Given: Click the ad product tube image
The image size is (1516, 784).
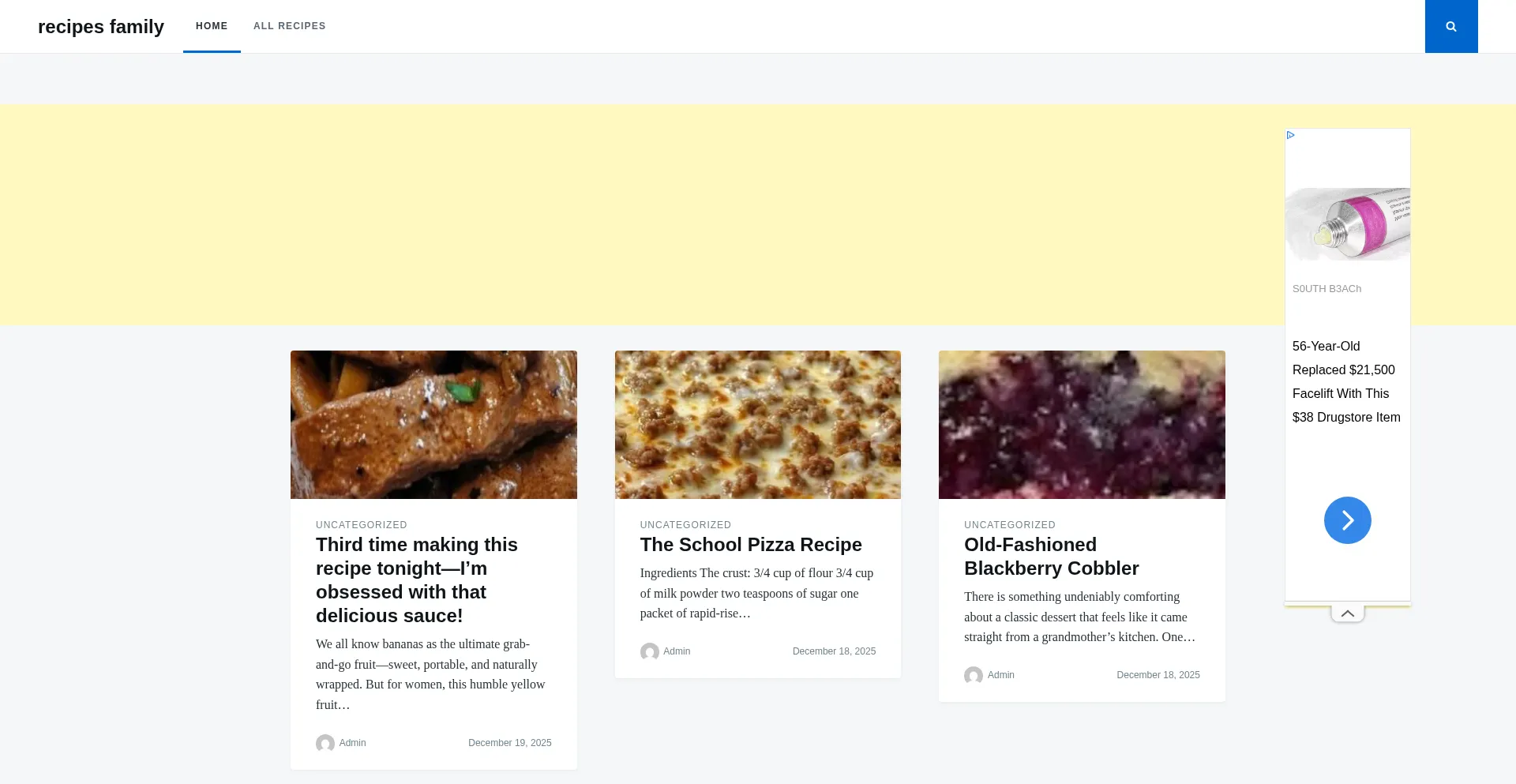Looking at the screenshot, I should coord(1347,224).
